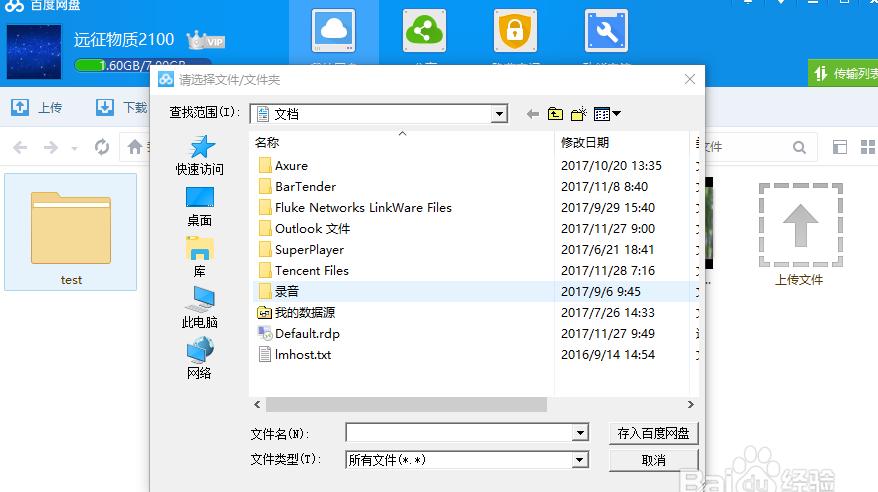Screen dimensions: 878x492
Task: Open the view menu dropdown icon
Action: coord(607,114)
